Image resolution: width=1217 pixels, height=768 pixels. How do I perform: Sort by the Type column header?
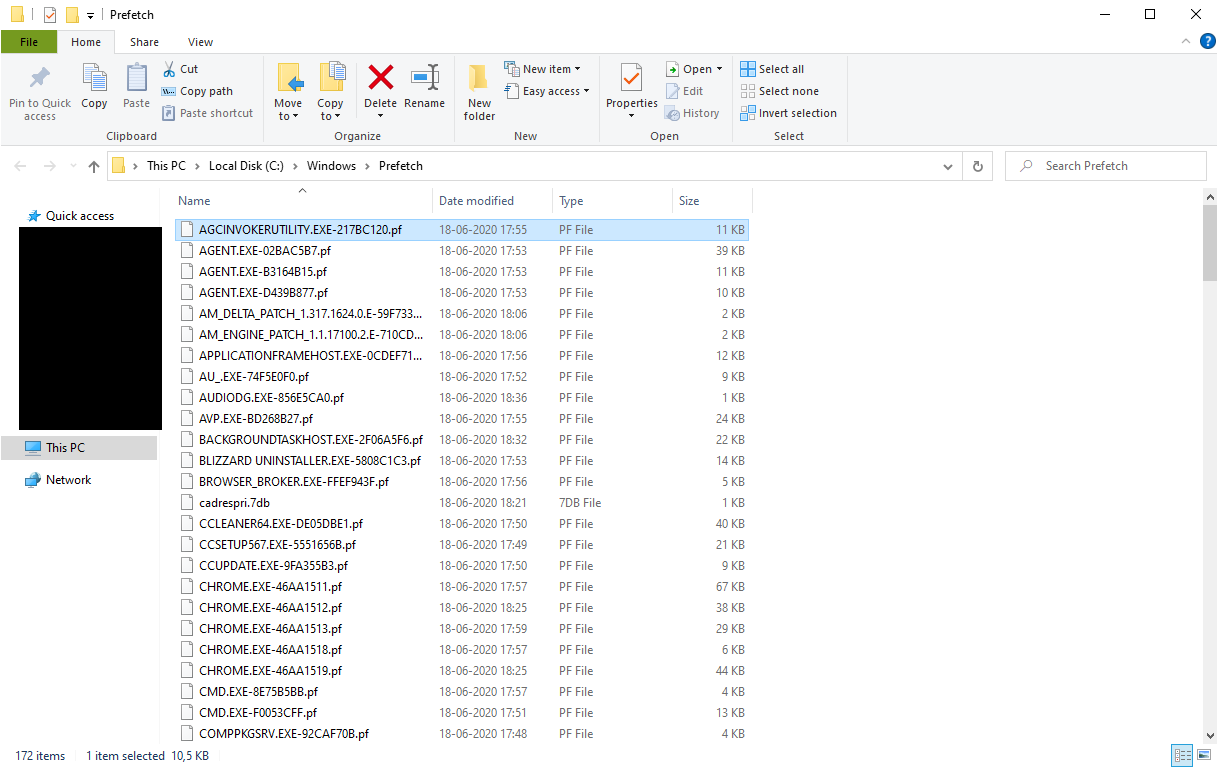[612, 201]
